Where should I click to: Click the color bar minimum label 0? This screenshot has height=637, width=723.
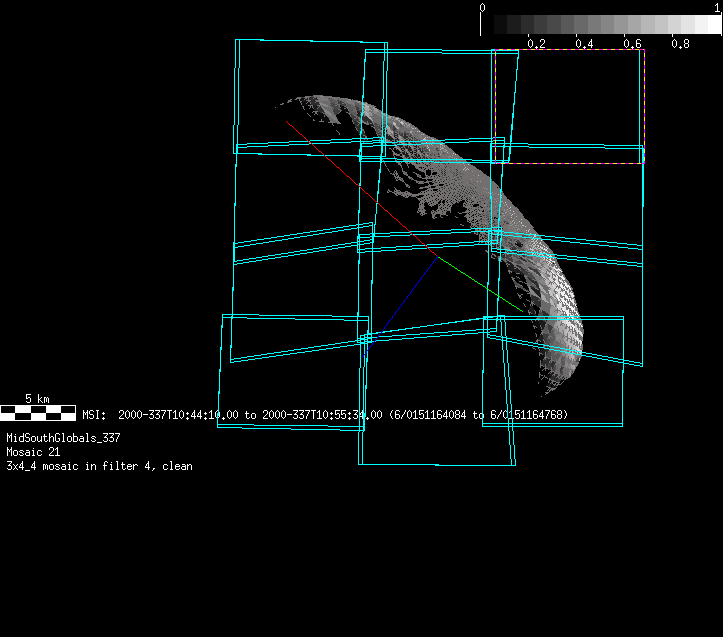(483, 7)
